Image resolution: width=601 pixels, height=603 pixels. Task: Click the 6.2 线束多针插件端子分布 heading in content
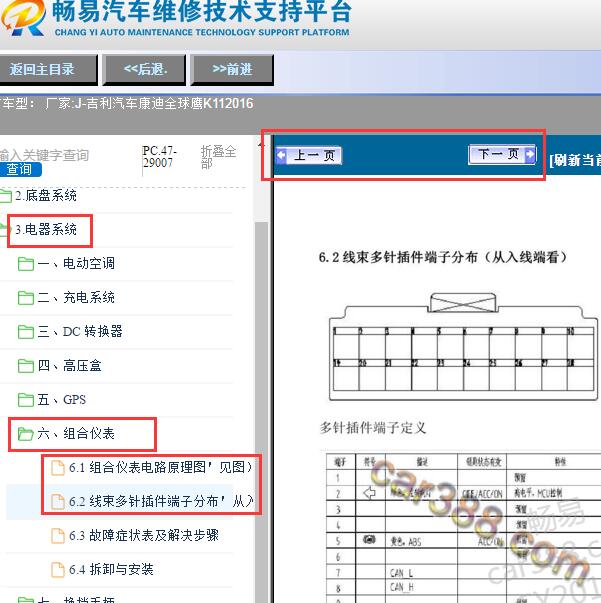tap(443, 257)
